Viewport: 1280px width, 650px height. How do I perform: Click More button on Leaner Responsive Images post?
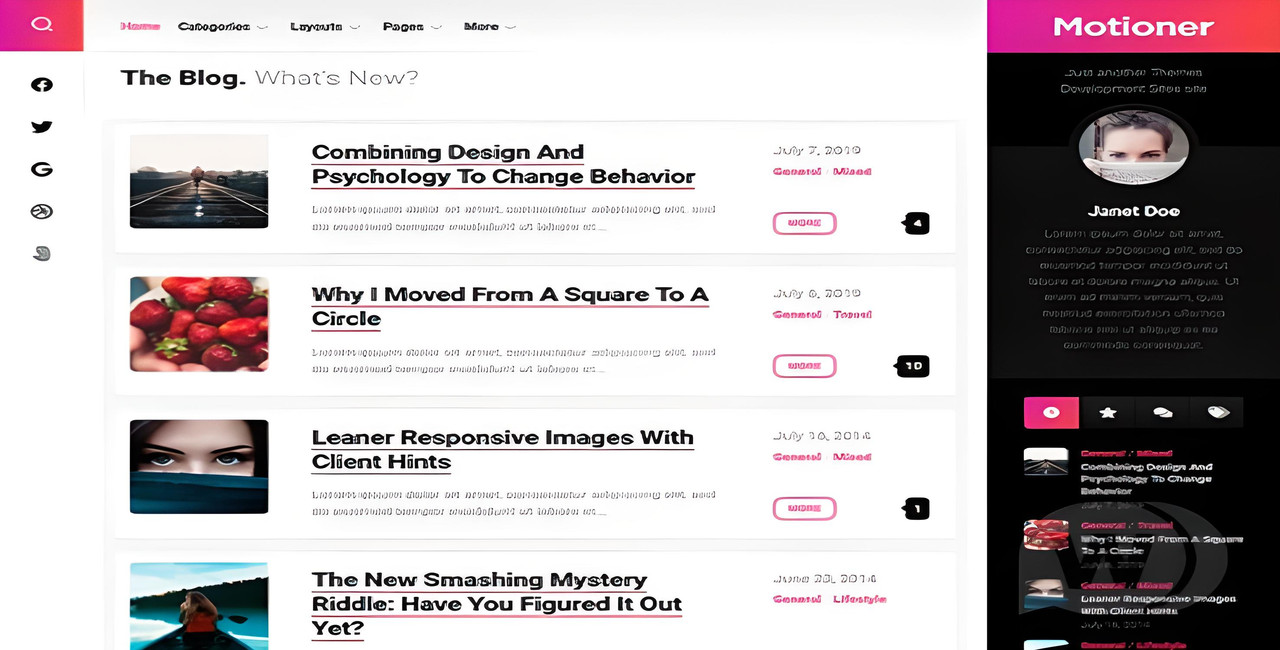point(804,509)
